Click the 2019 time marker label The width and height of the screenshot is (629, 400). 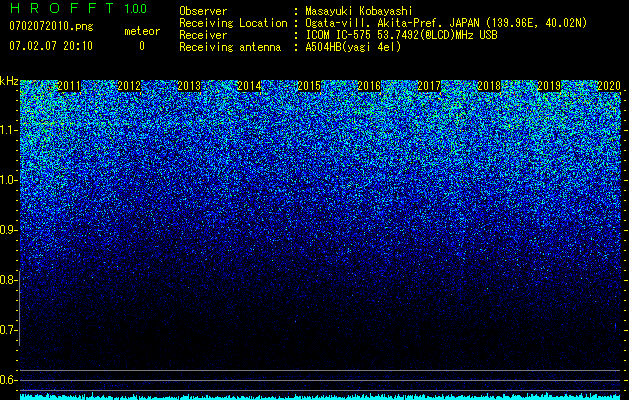(x=549, y=86)
